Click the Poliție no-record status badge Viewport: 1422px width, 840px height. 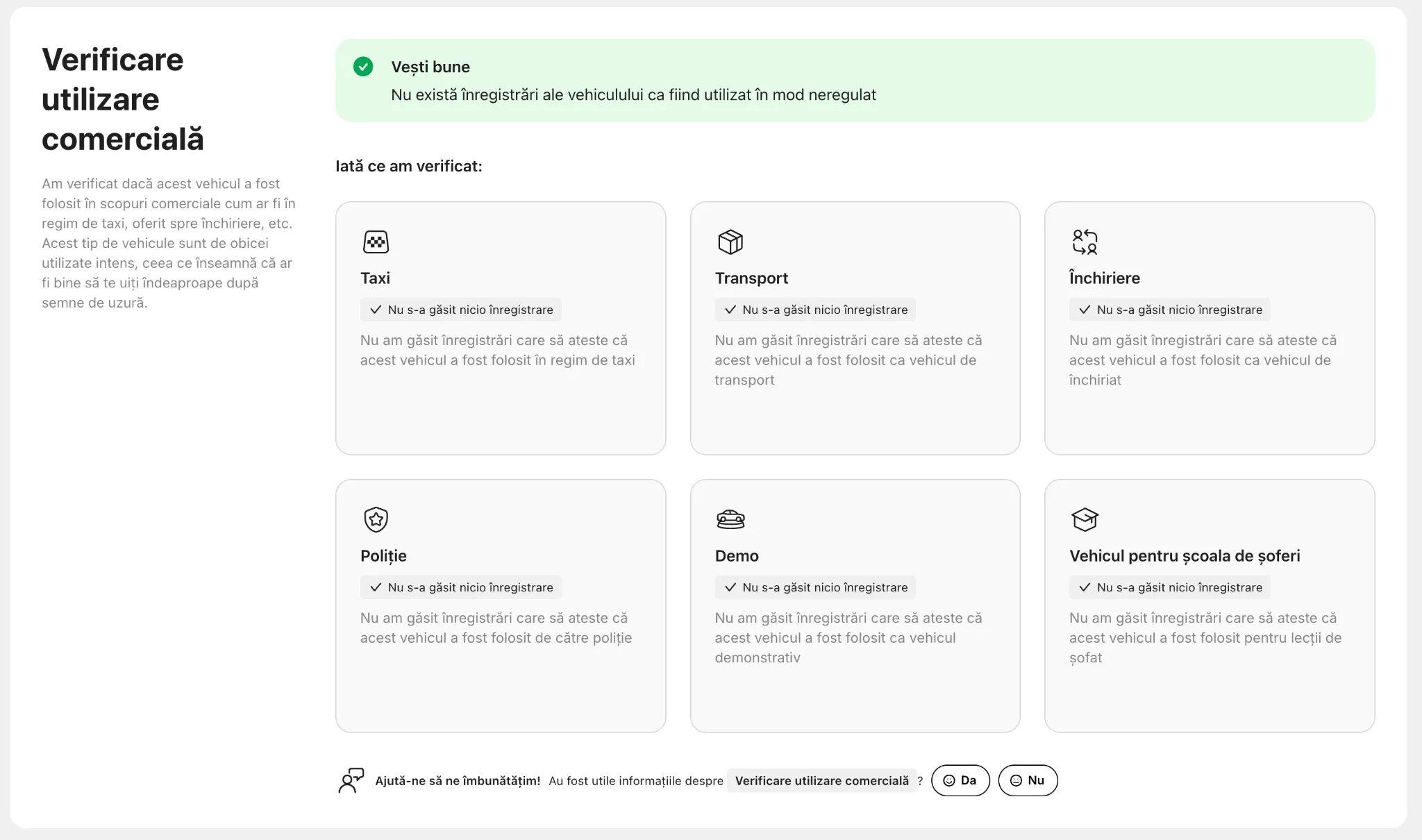click(x=461, y=587)
